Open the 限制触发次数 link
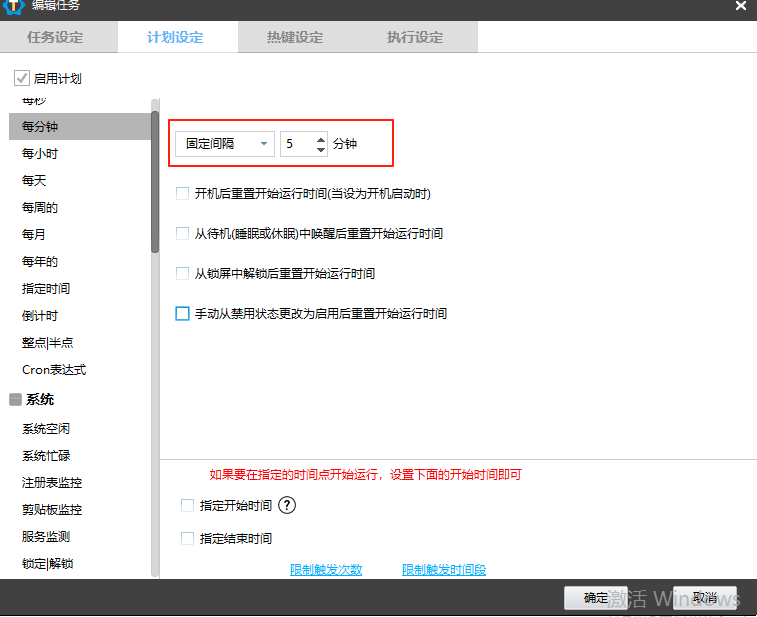This screenshot has width=757, height=617. click(x=326, y=570)
